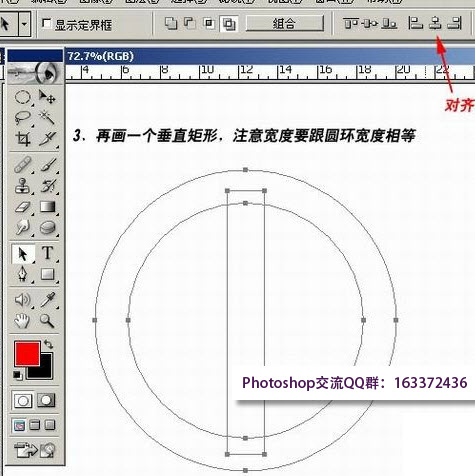Click the bottom-left corner anchor of rectangle
Image resolution: width=475 pixels, height=476 pixels.
pyautogui.click(x=227, y=454)
